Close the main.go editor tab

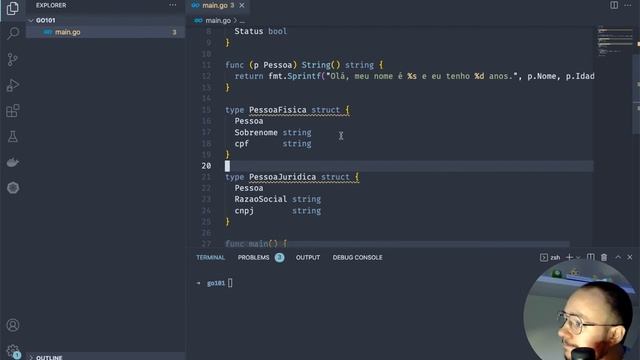242,5
